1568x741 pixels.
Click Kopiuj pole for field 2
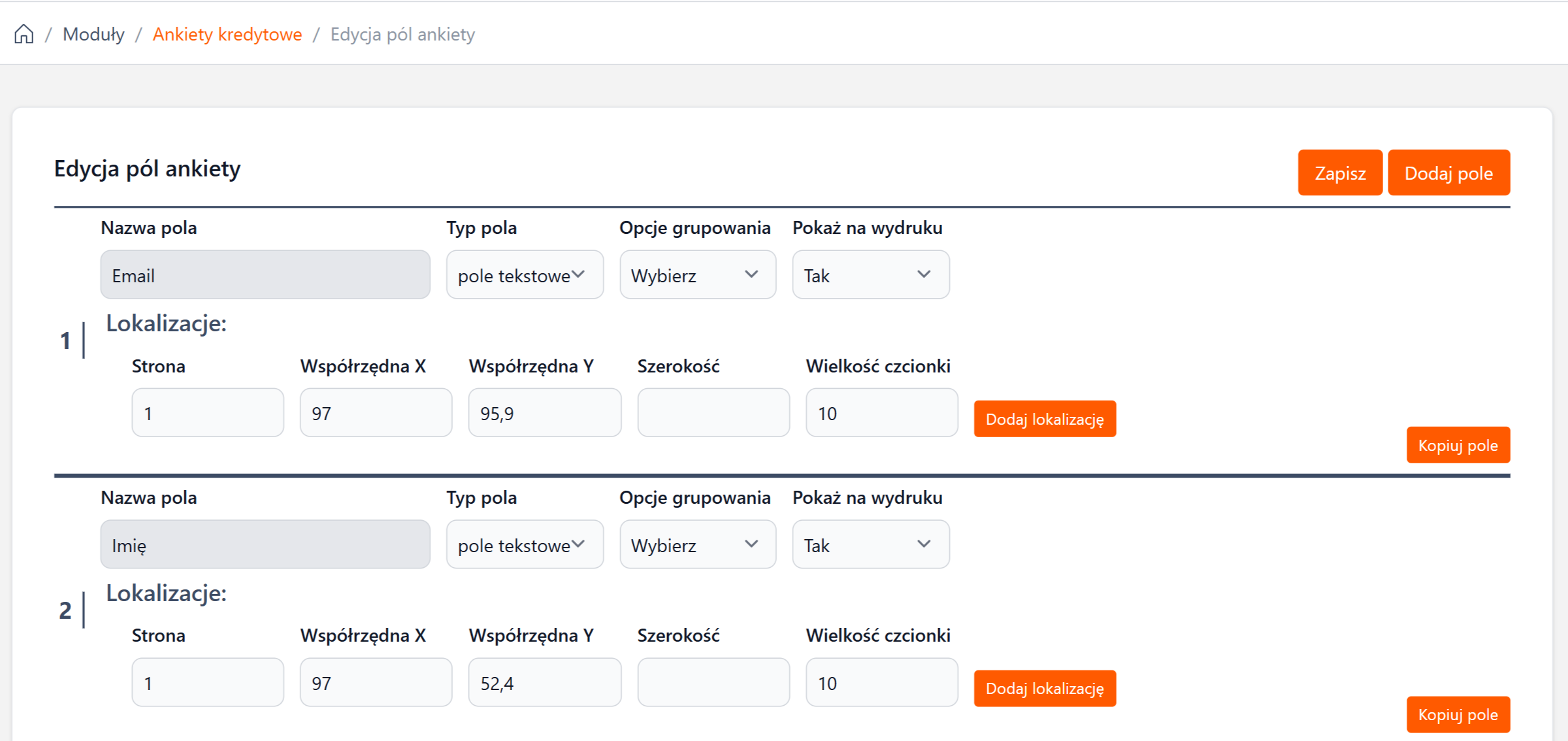(1458, 714)
